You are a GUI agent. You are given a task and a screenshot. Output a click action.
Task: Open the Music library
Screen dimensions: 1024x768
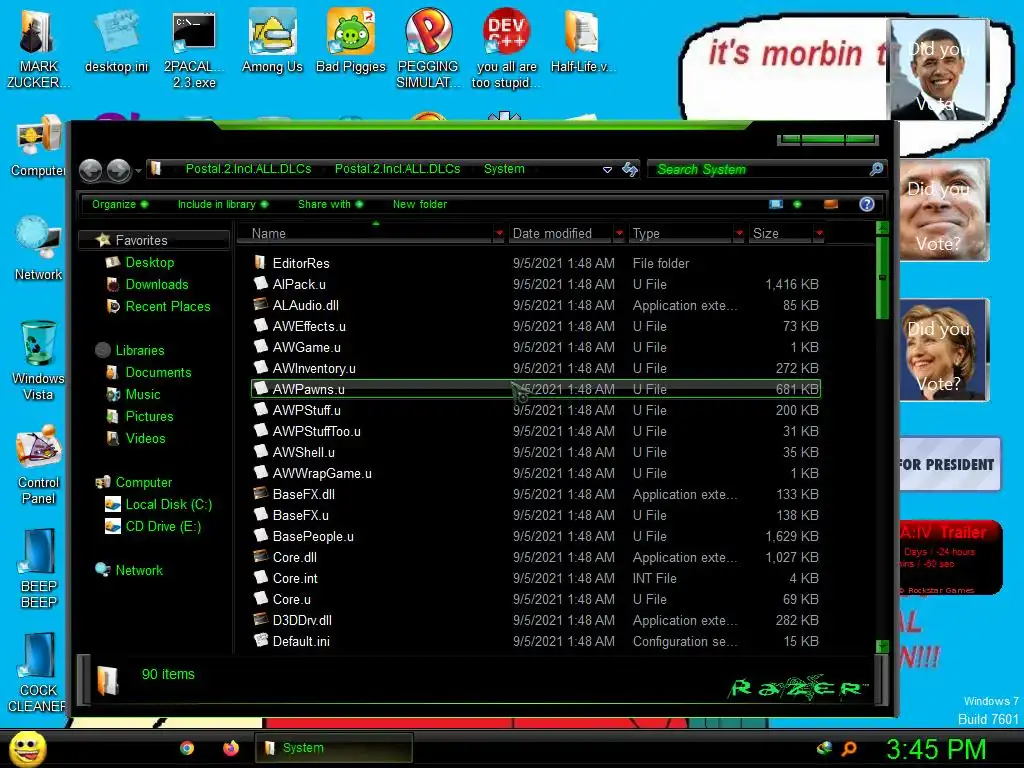click(142, 394)
